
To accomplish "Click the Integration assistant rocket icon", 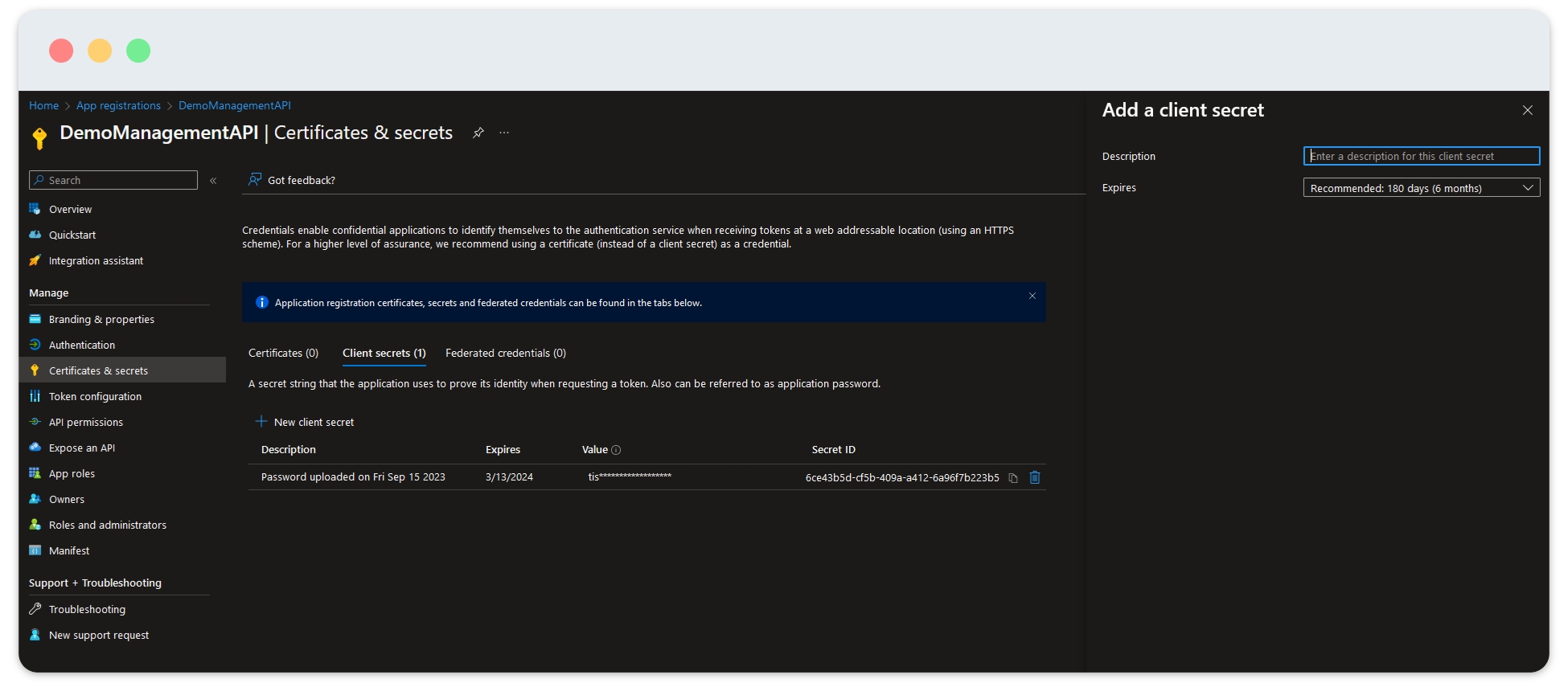I will click(35, 260).
